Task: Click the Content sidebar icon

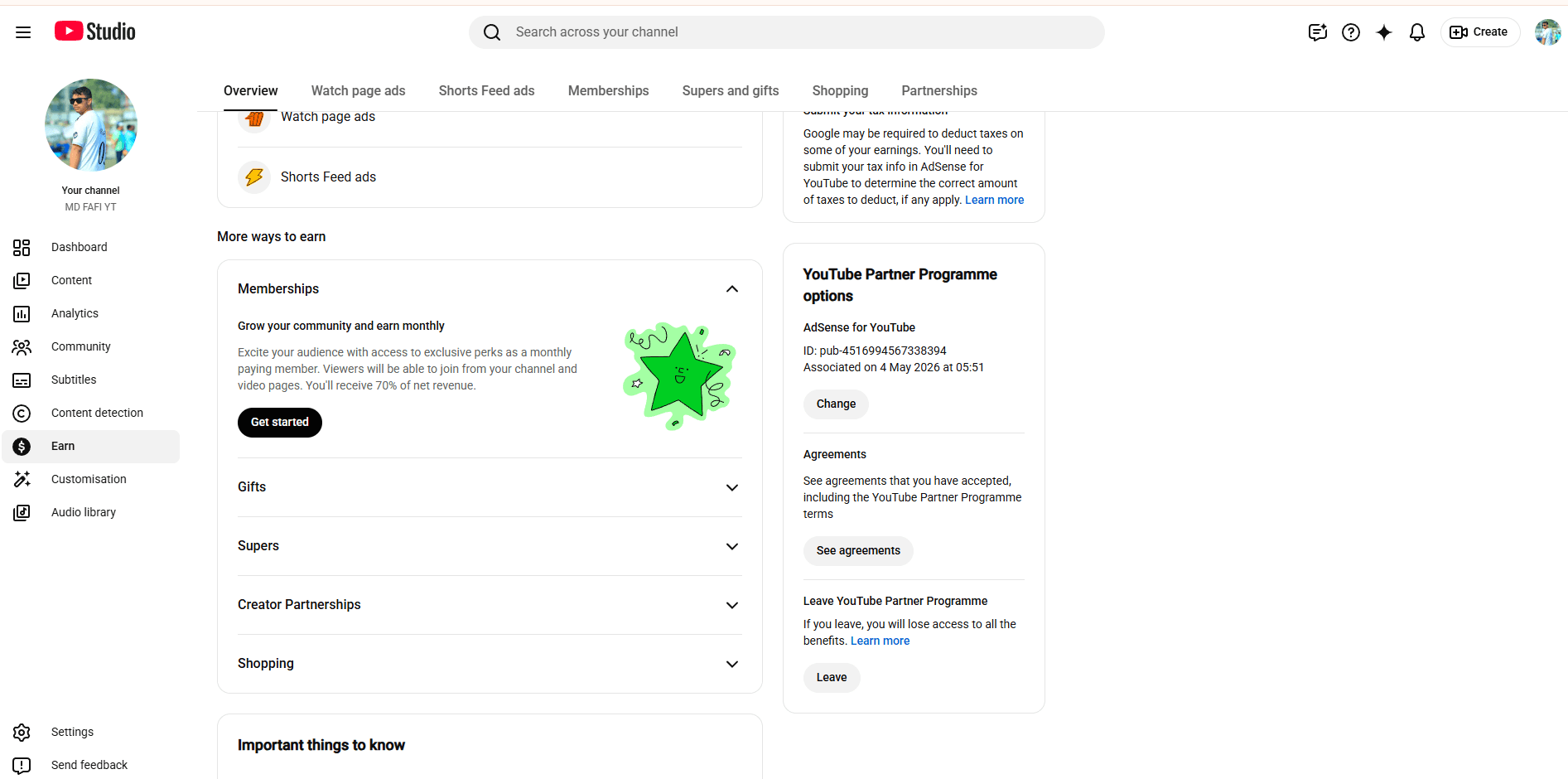Action: click(x=22, y=281)
